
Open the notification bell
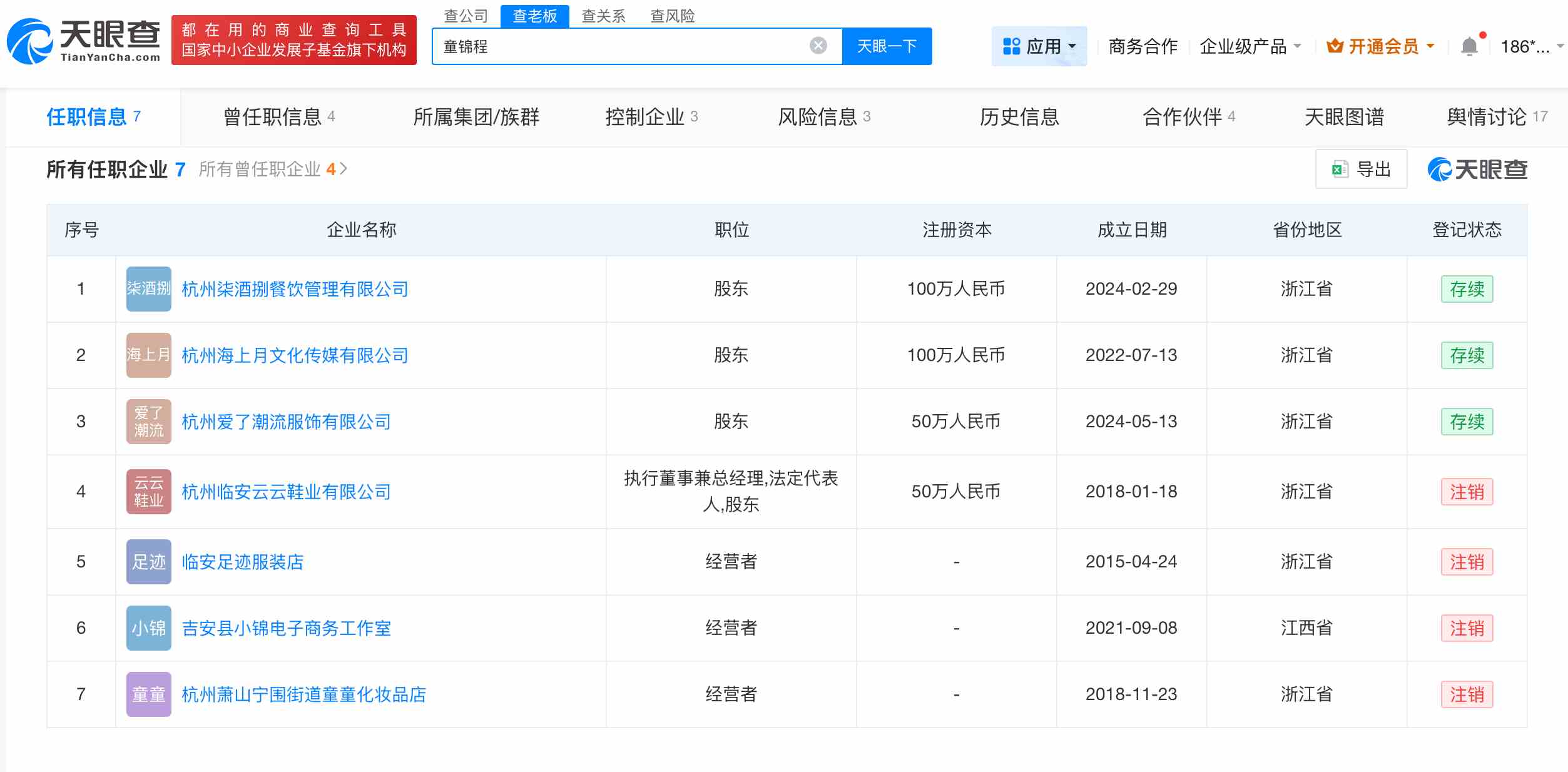[1469, 45]
